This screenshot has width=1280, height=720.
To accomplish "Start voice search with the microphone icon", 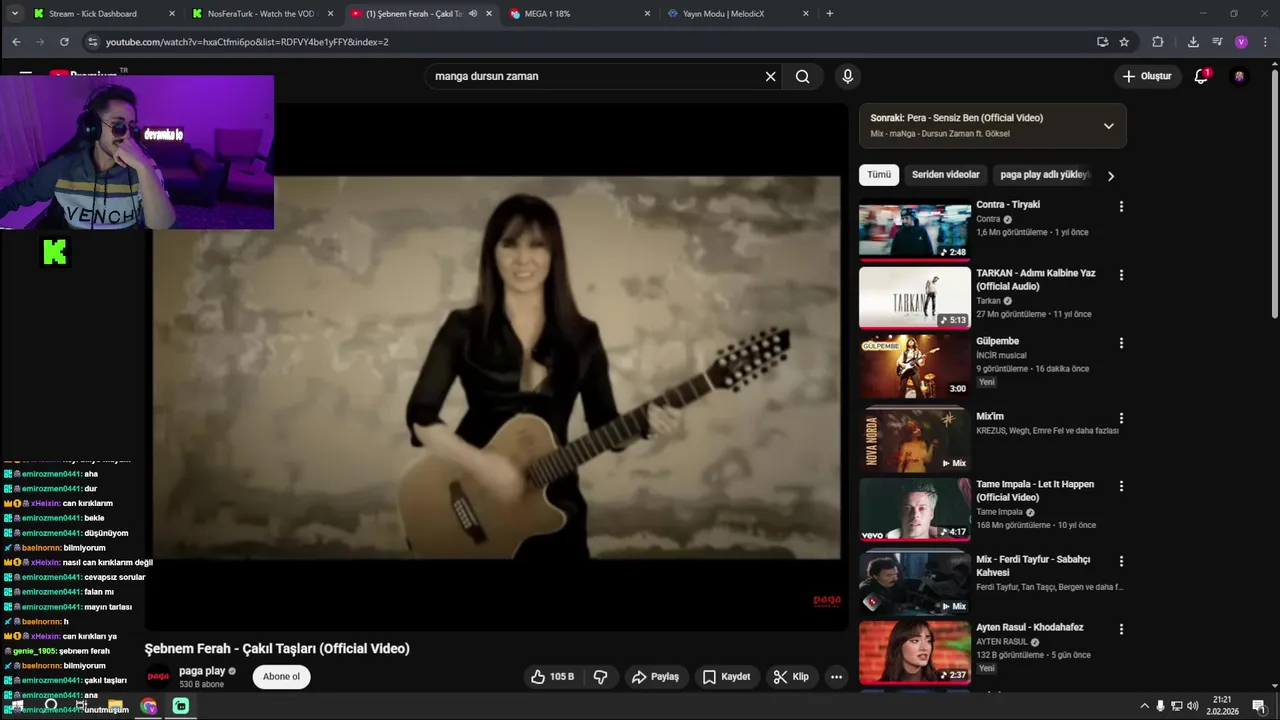I will 847,76.
